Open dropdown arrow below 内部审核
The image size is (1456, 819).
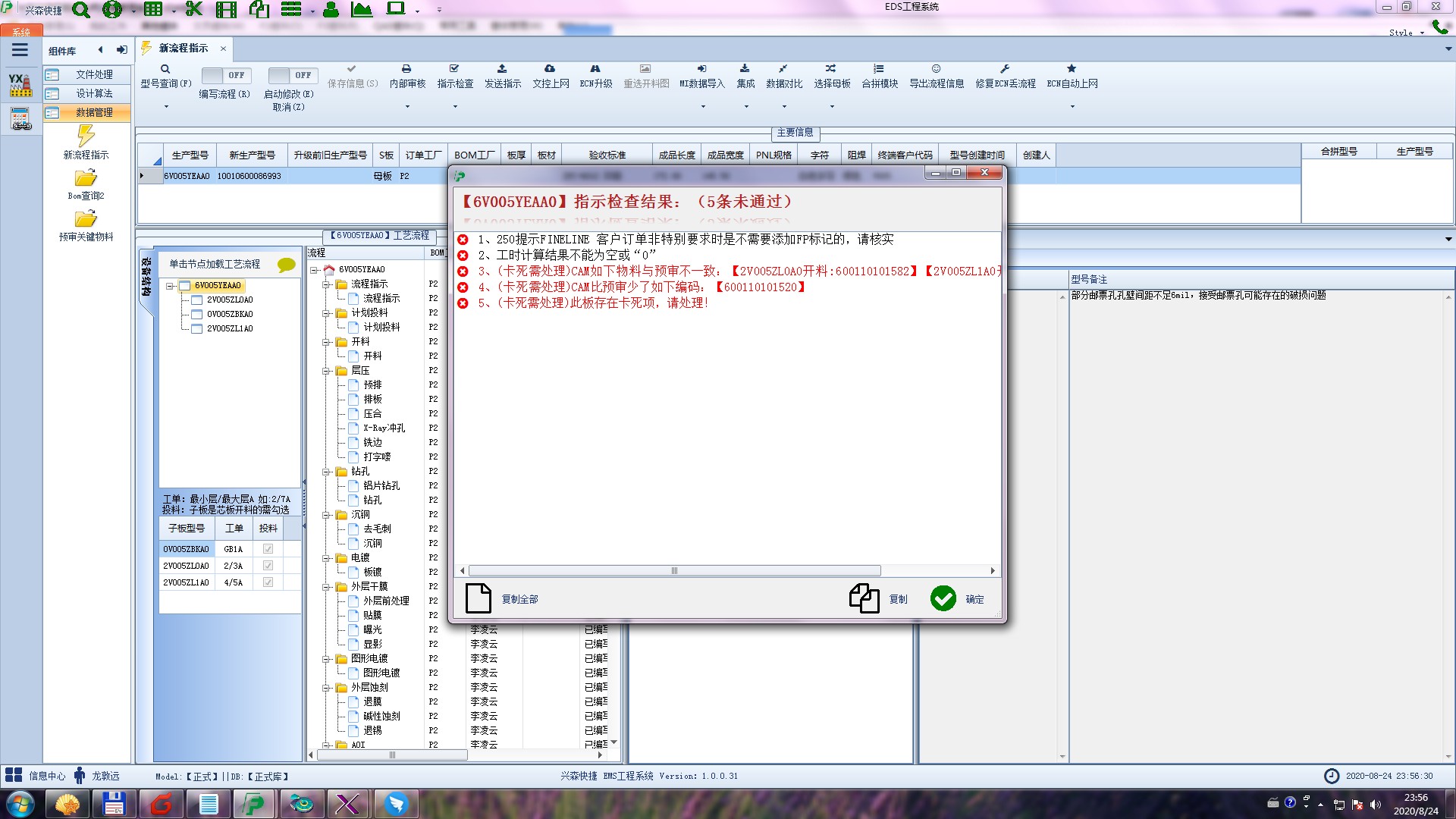click(x=407, y=107)
